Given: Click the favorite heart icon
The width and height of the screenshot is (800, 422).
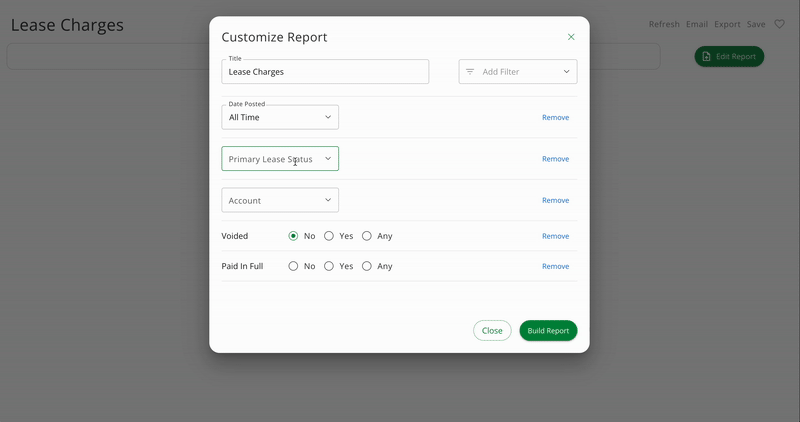Looking at the screenshot, I should 779,24.
